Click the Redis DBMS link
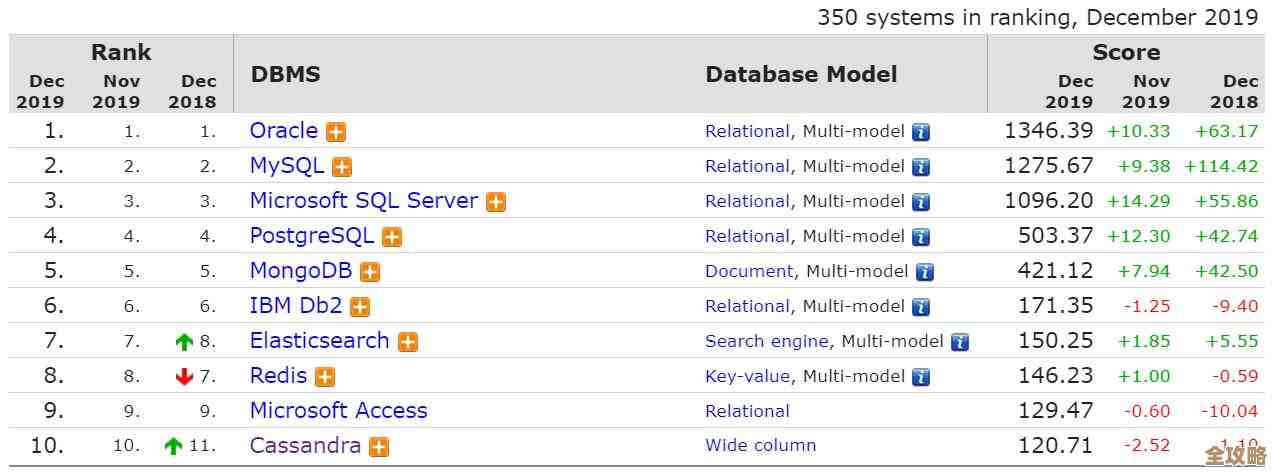 click(278, 376)
